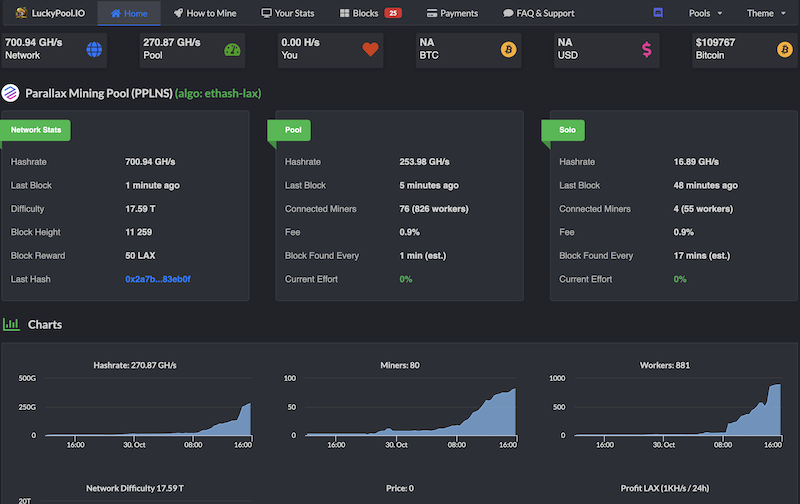Open the Blocks page
The height and width of the screenshot is (504, 800).
coord(371,13)
